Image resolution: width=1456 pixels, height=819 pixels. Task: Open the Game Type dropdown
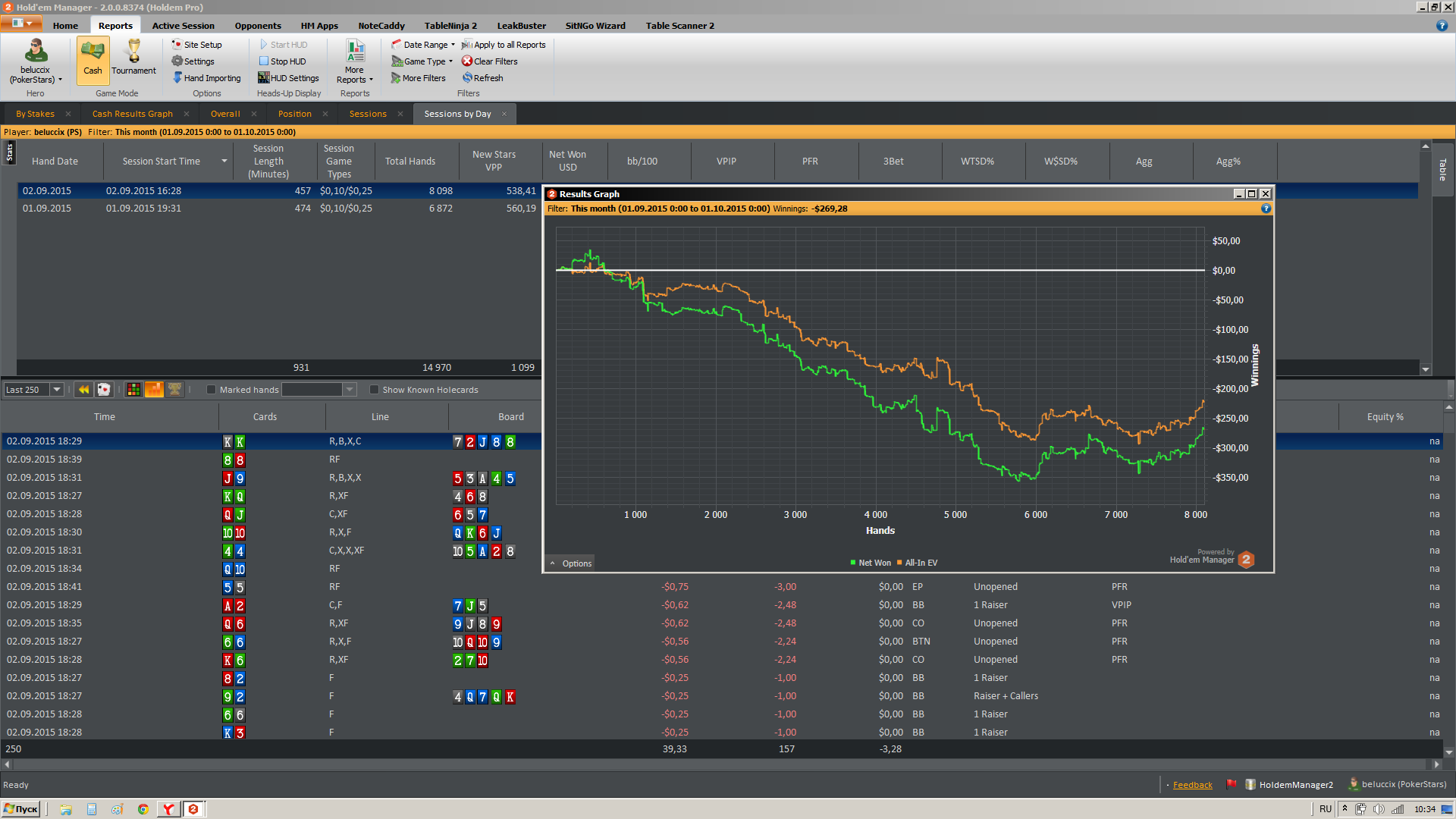pos(422,61)
